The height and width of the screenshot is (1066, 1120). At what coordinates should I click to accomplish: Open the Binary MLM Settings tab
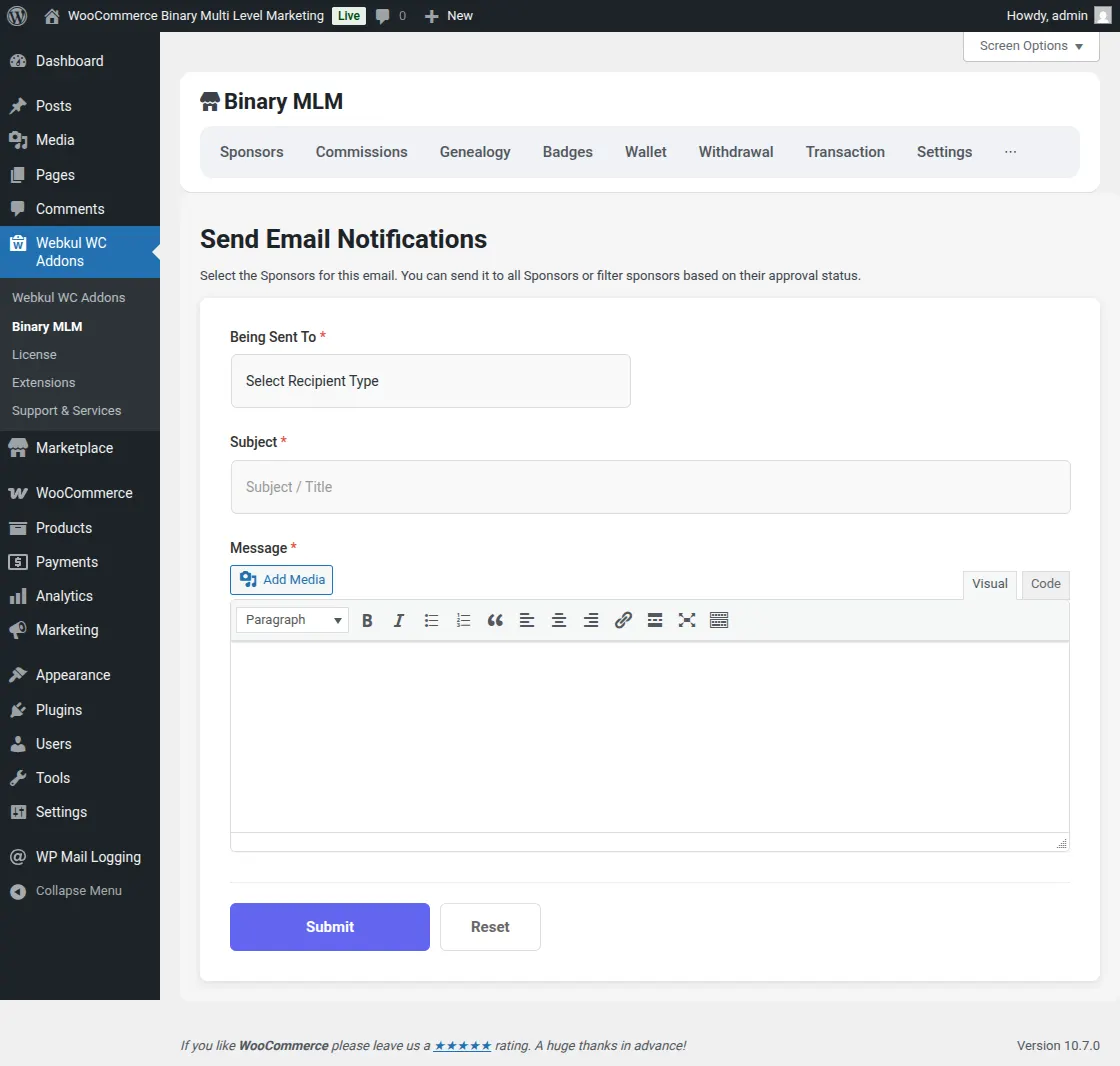pyautogui.click(x=944, y=152)
